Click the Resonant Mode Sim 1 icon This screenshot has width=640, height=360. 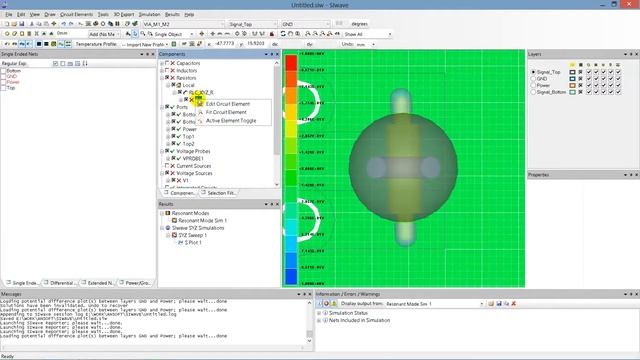(174, 220)
